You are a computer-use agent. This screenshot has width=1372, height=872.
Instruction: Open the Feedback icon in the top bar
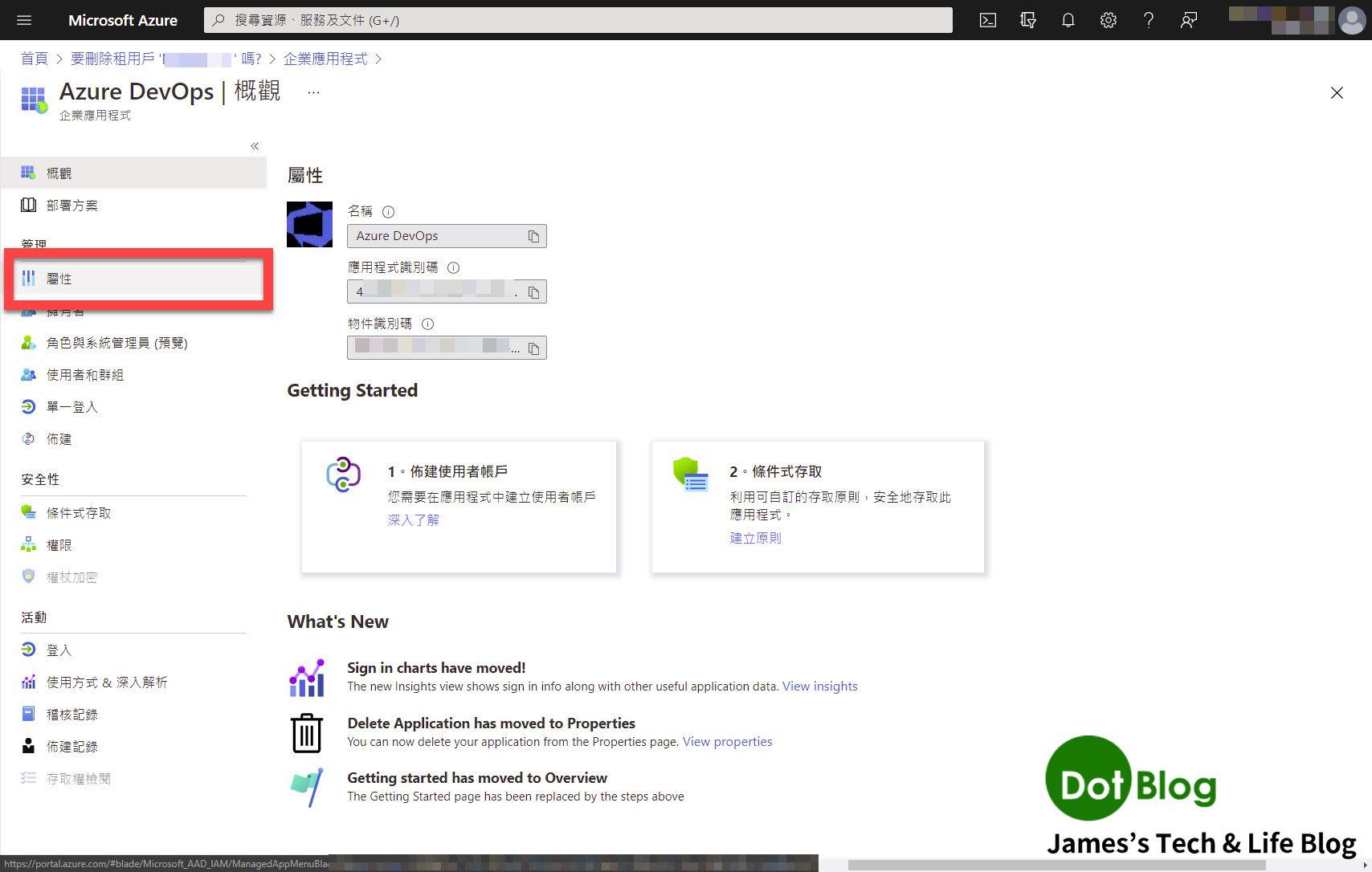(x=1189, y=20)
